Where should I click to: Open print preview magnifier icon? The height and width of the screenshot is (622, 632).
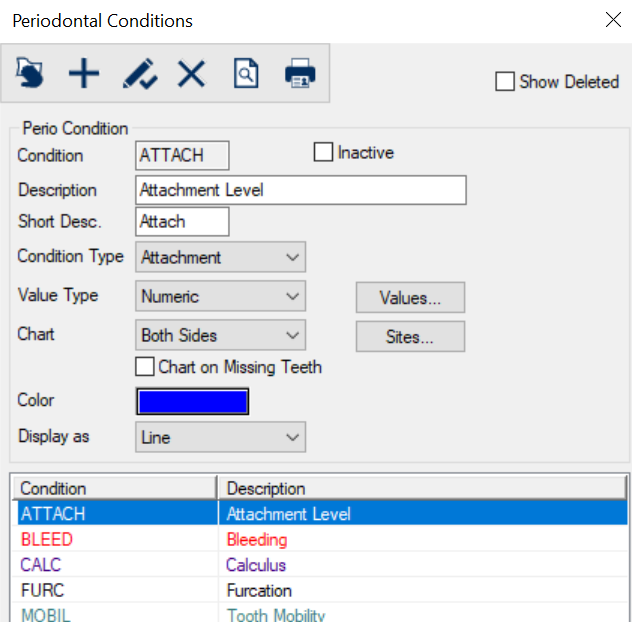point(246,73)
